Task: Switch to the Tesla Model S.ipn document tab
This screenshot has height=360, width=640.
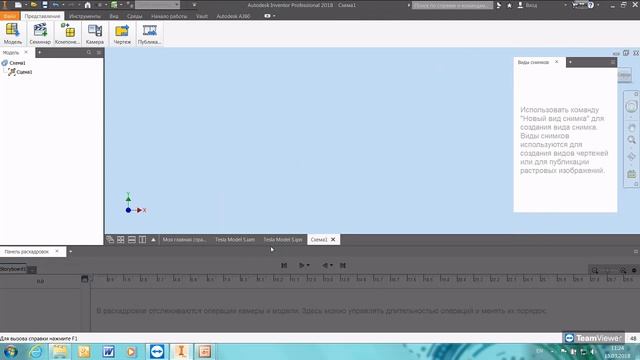Action: coord(282,240)
